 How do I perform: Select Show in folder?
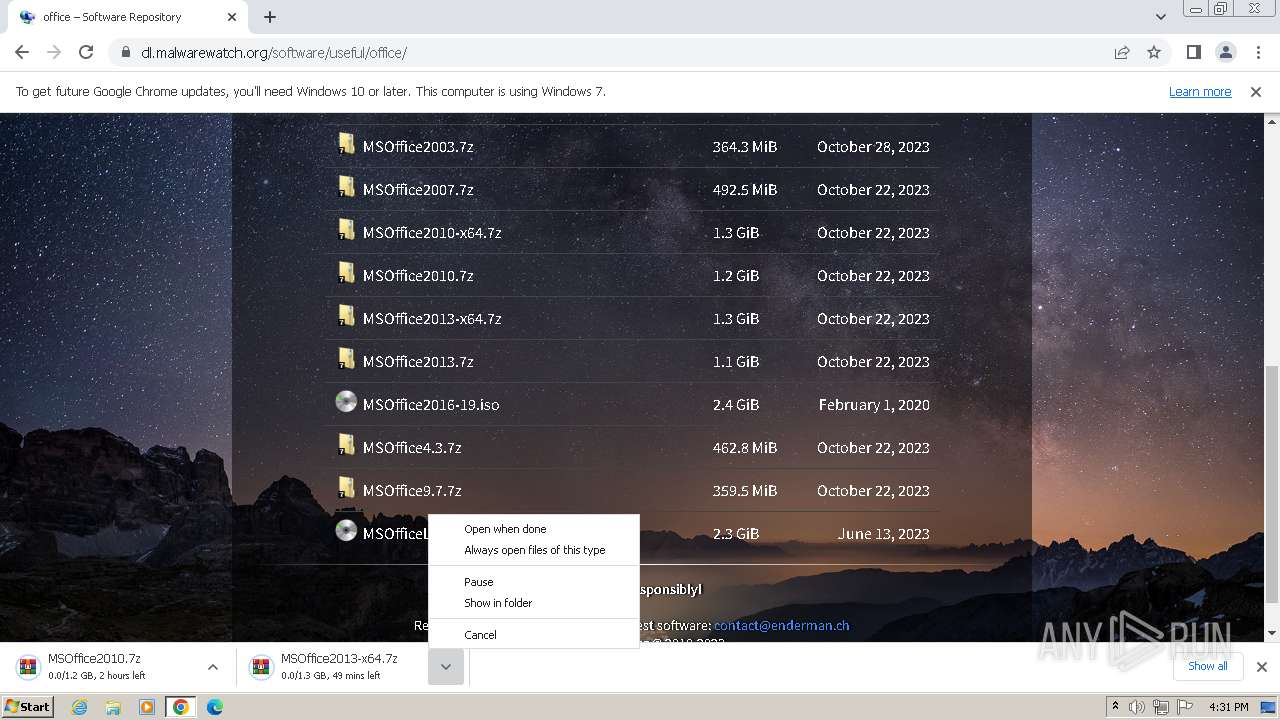(534, 603)
